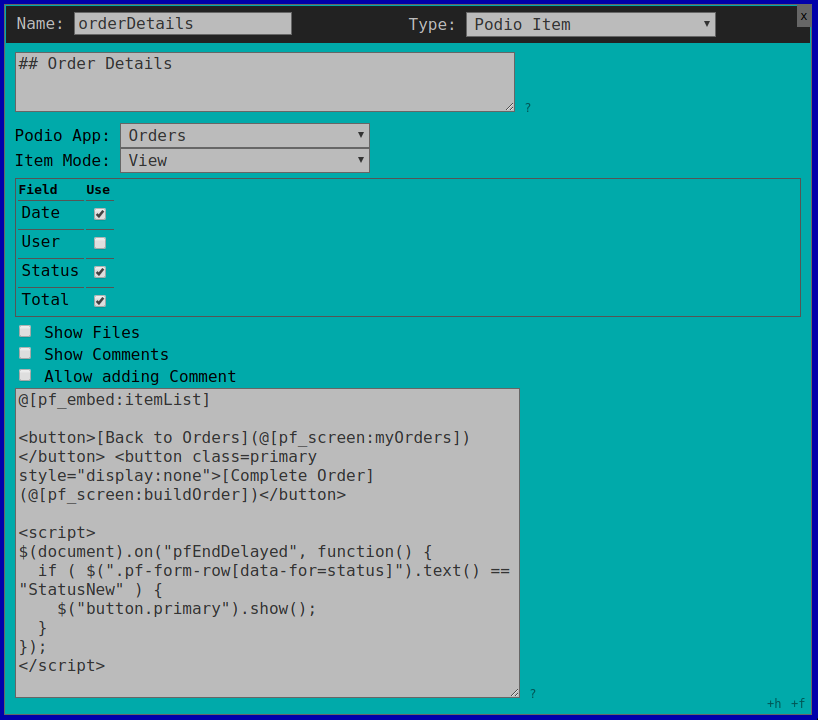Click the Use column header
The image size is (818, 720).
tap(98, 189)
